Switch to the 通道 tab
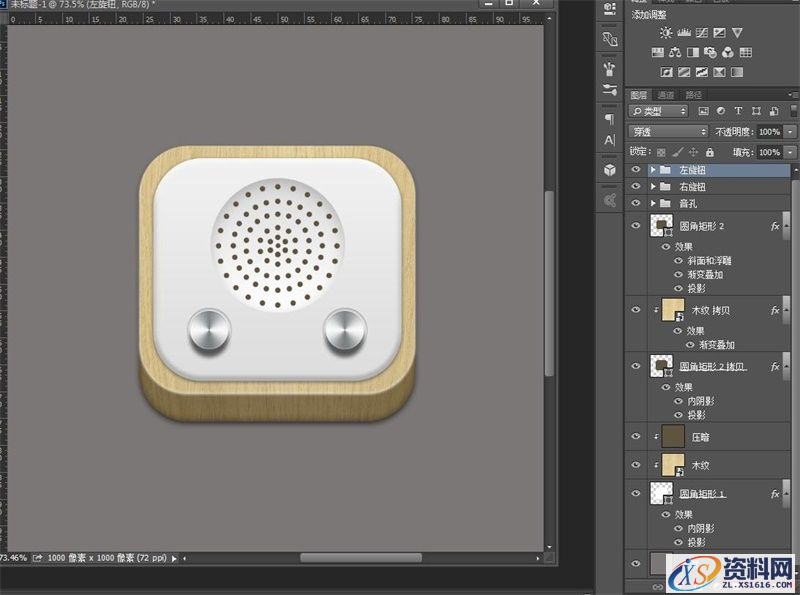The width and height of the screenshot is (800, 595). click(666, 95)
